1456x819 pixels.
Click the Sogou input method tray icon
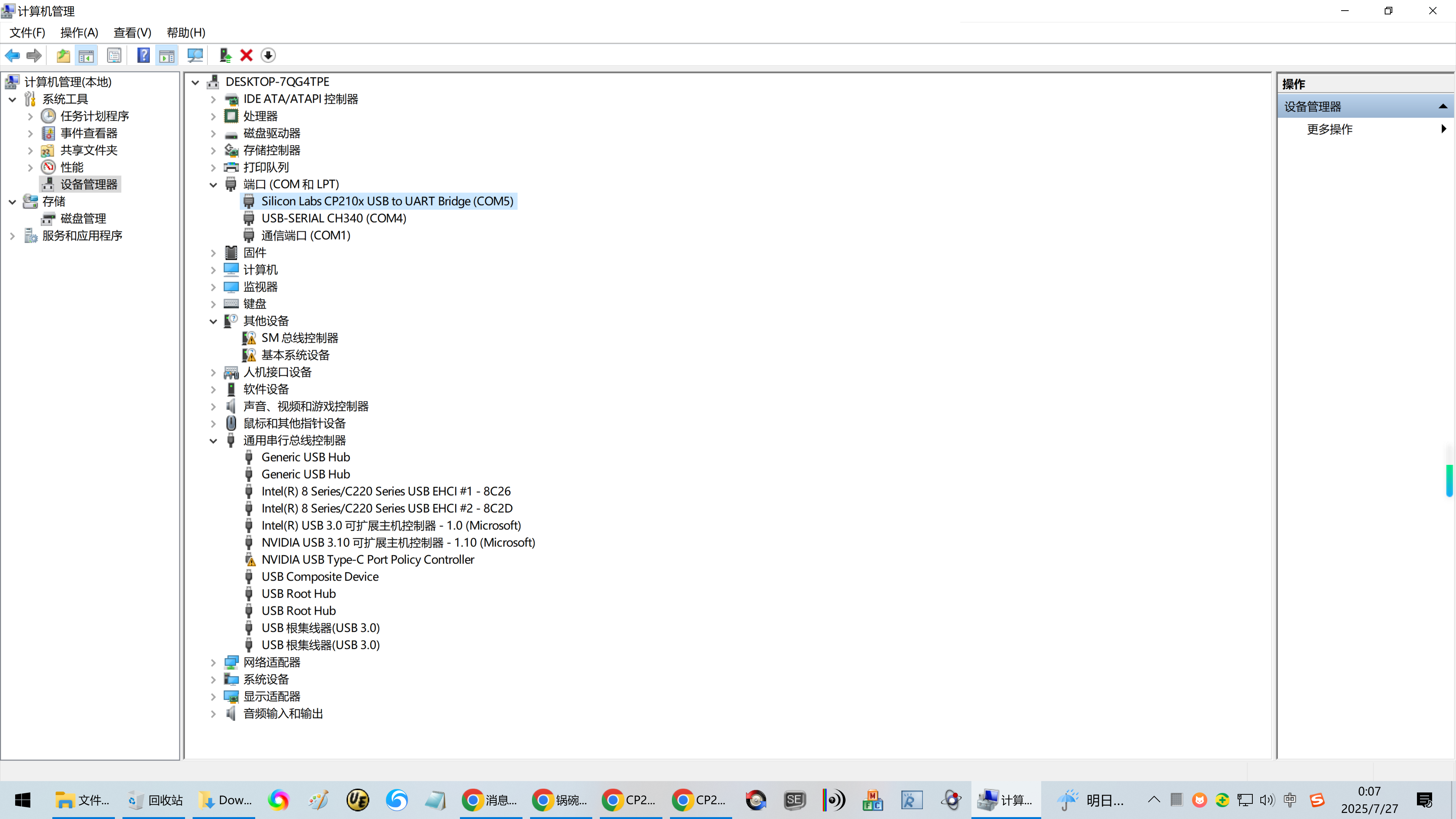[1318, 800]
